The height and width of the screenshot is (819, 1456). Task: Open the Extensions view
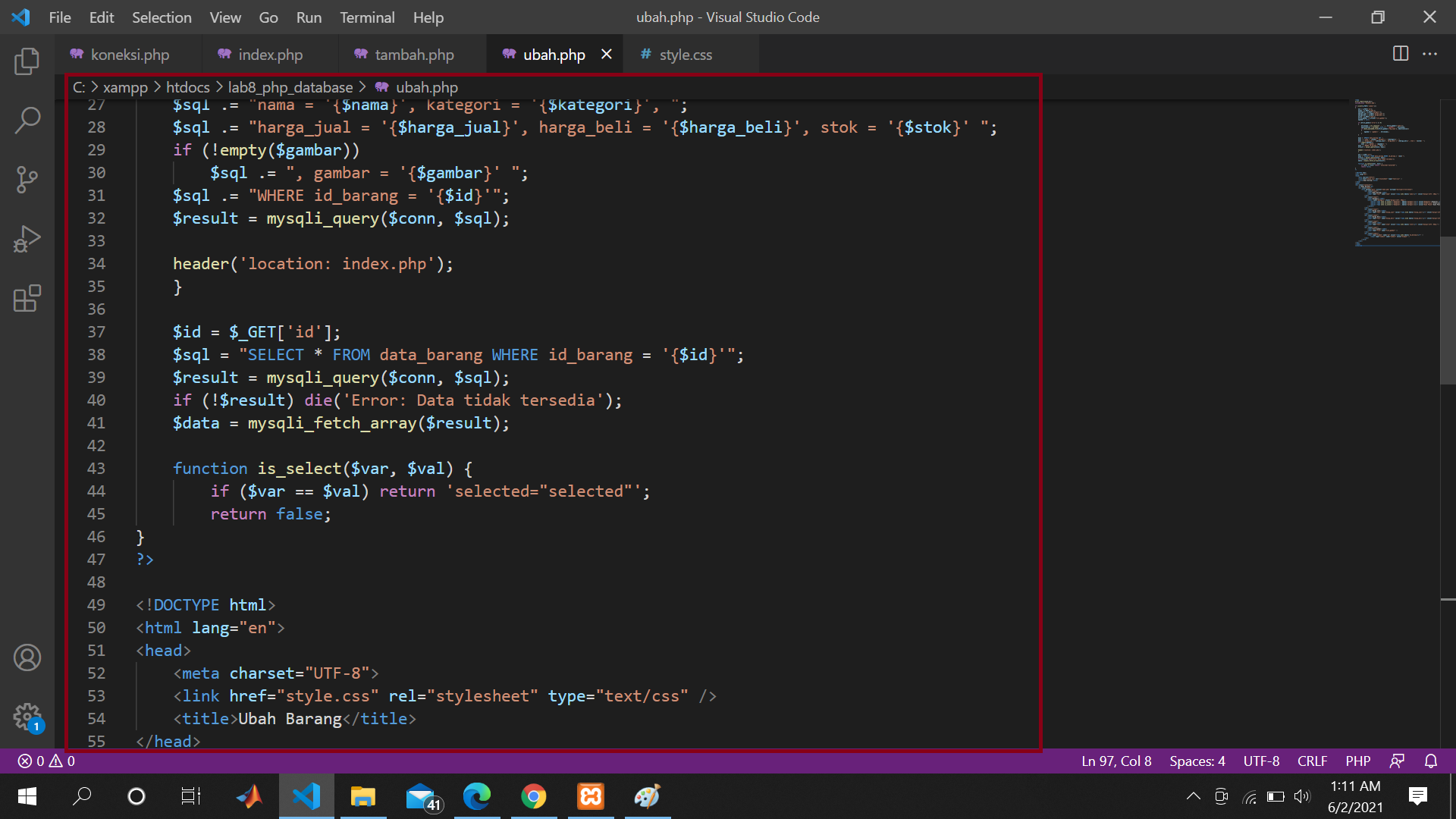(x=27, y=298)
